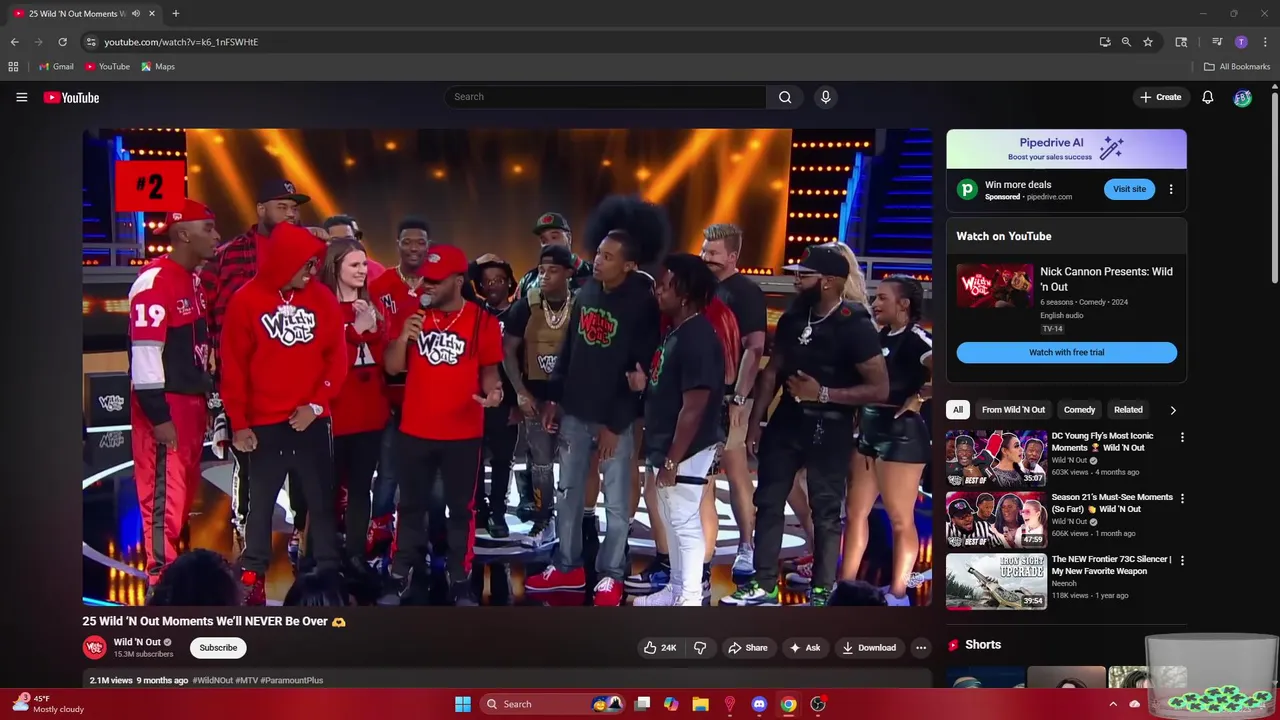Open the Chrome three-dot menu

click(x=1265, y=42)
